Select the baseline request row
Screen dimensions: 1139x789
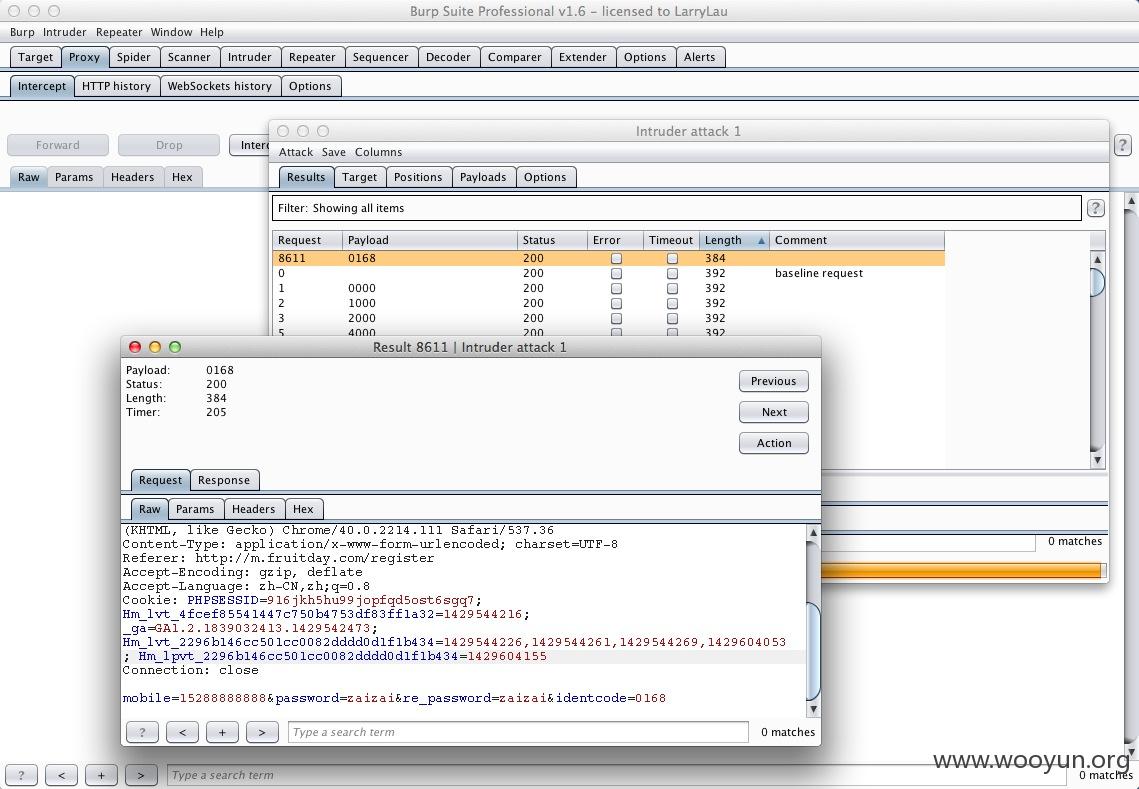pyautogui.click(x=609, y=274)
